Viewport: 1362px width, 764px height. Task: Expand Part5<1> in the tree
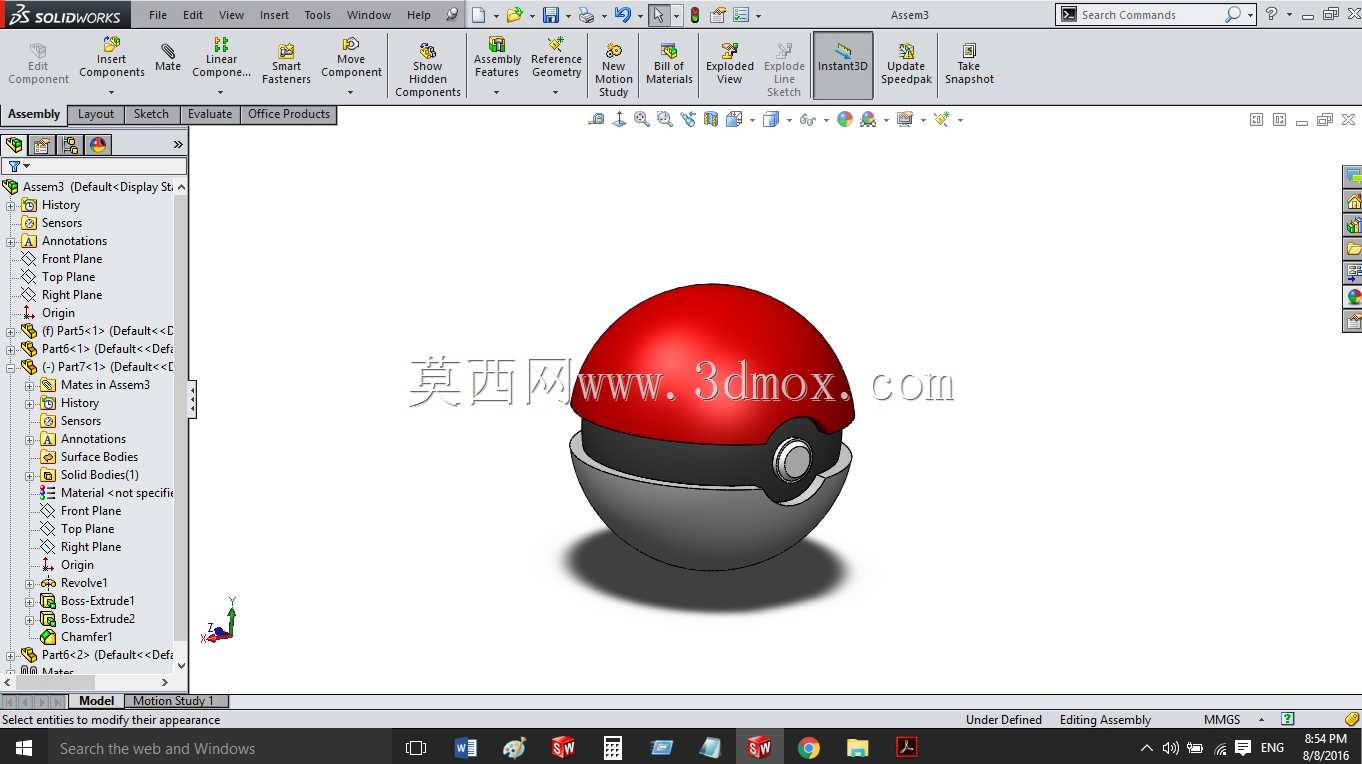pyautogui.click(x=10, y=331)
